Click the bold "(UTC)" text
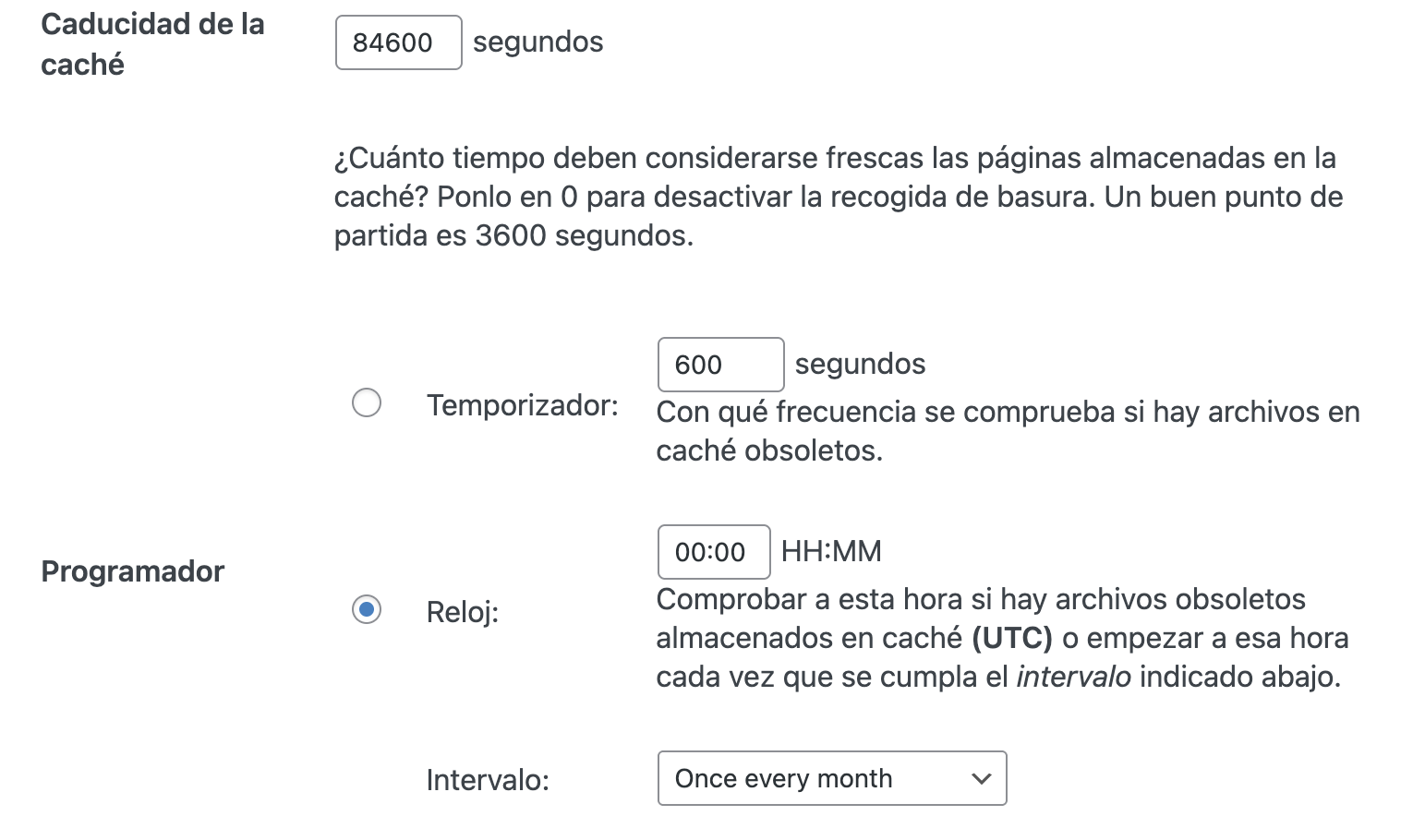 (1011, 638)
